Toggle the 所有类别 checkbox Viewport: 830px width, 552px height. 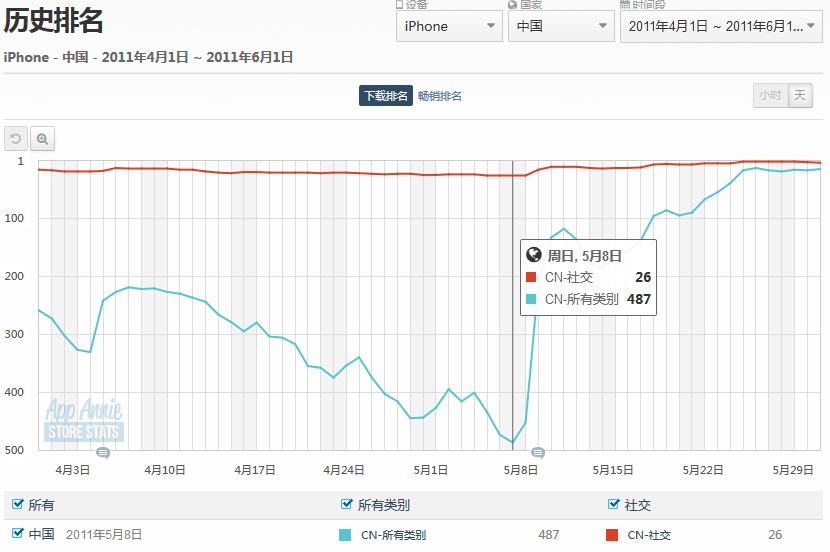[347, 505]
